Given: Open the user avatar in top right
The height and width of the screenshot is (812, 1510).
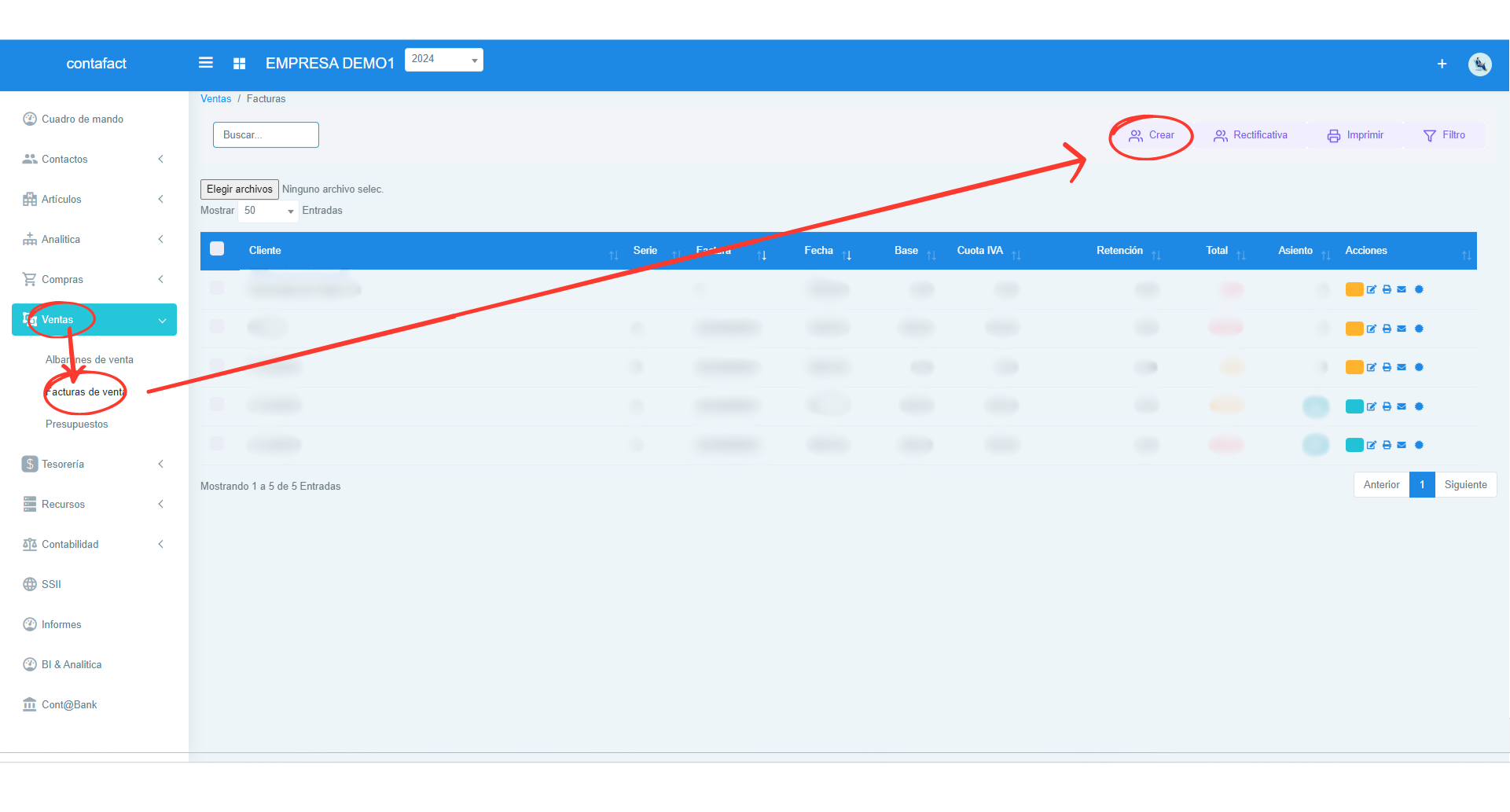Looking at the screenshot, I should click(1479, 64).
